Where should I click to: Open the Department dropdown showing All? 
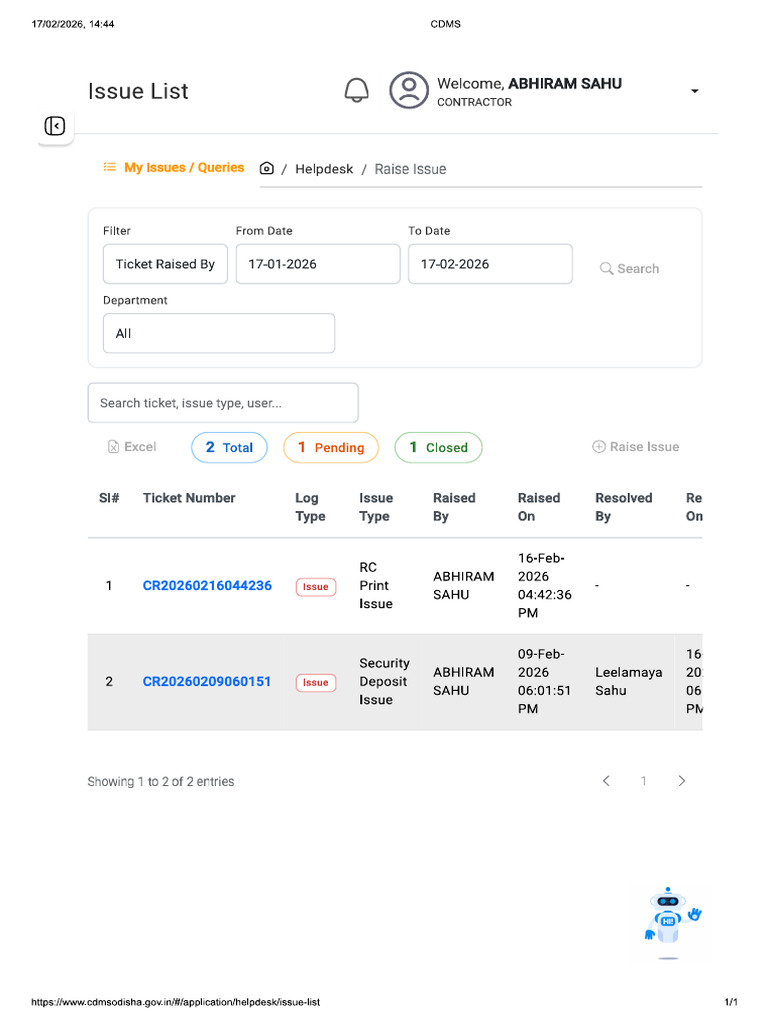coord(219,333)
